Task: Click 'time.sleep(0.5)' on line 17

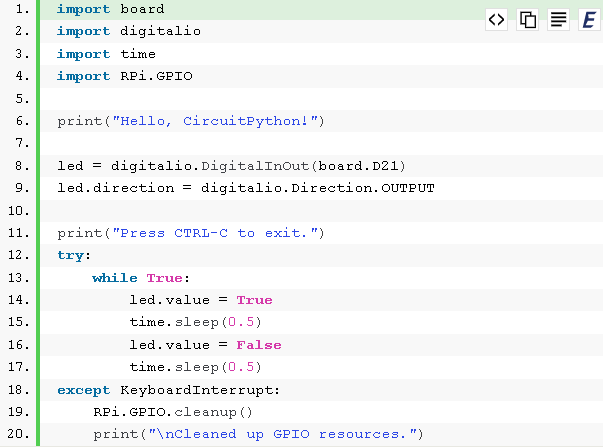Action: [x=195, y=367]
